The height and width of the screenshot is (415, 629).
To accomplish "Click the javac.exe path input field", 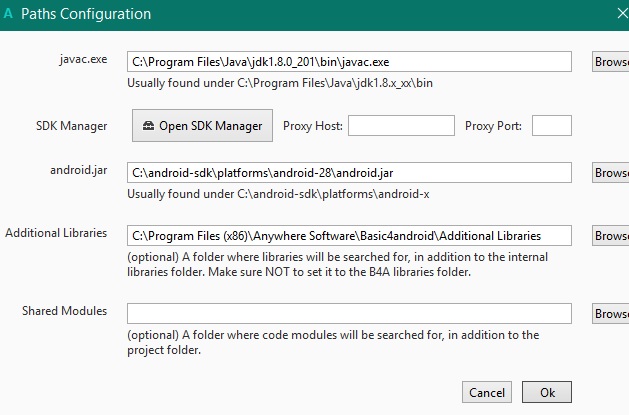I will [349, 62].
